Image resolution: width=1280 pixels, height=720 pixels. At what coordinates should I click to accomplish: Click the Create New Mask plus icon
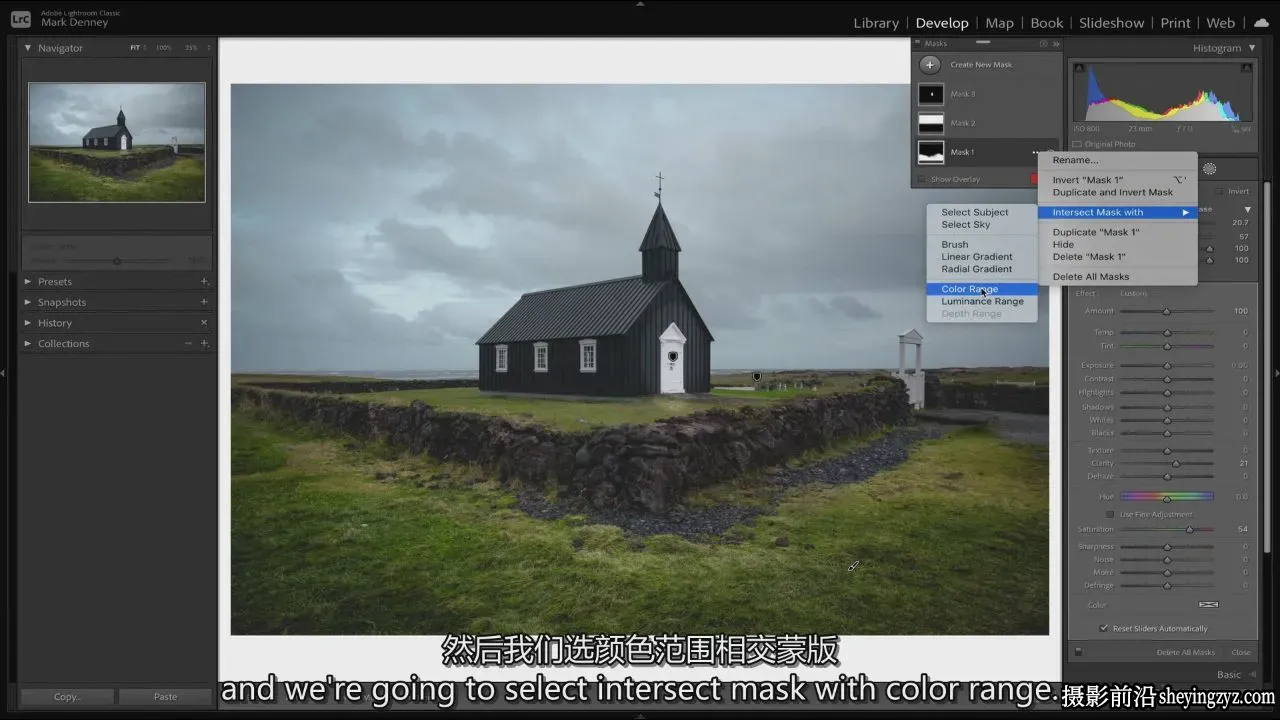point(930,65)
